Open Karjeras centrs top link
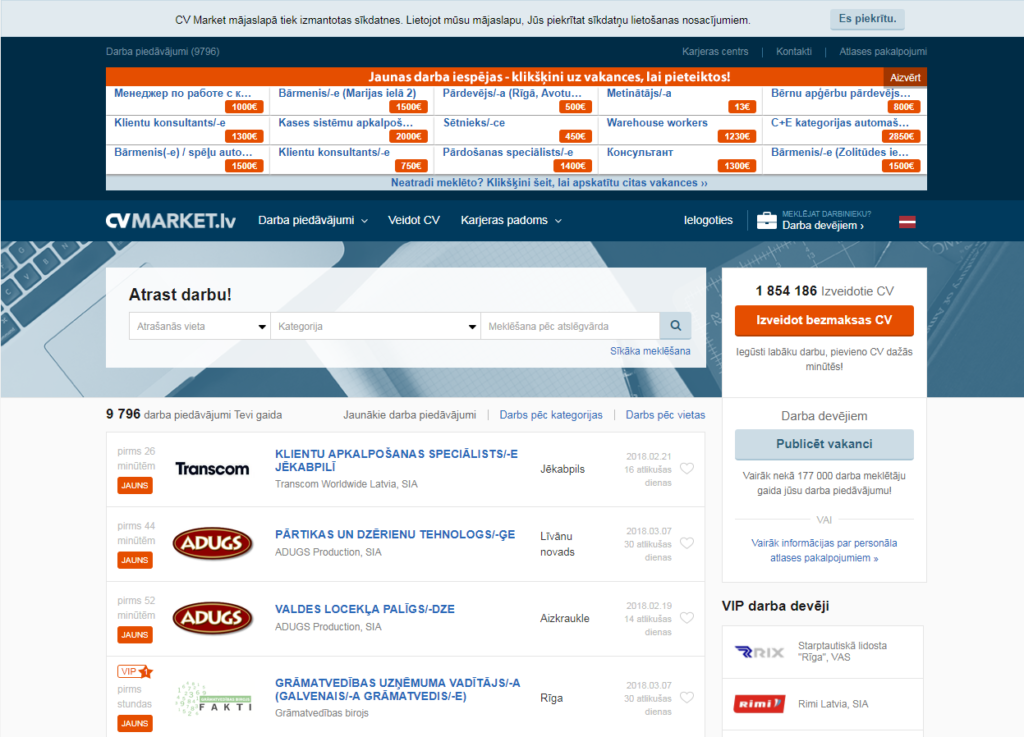1024x737 pixels. click(x=715, y=52)
